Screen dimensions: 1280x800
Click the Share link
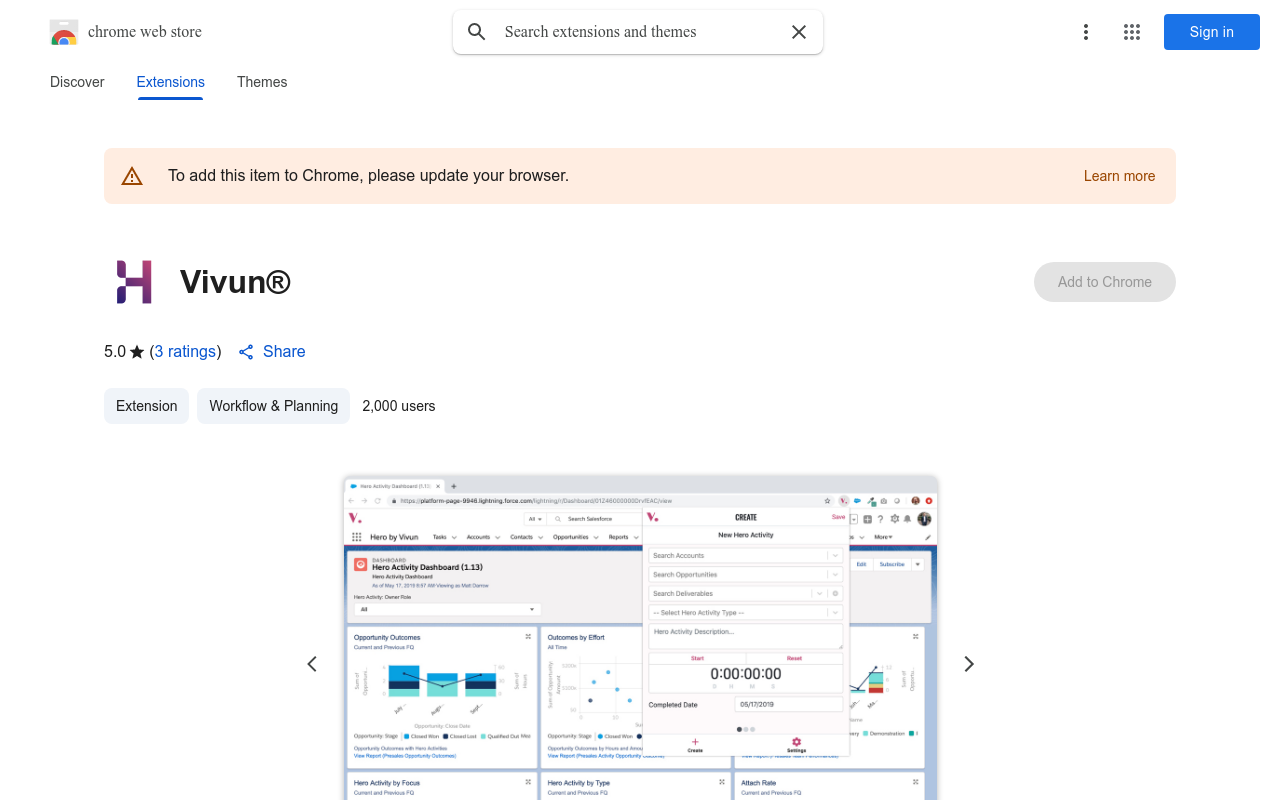pos(284,352)
